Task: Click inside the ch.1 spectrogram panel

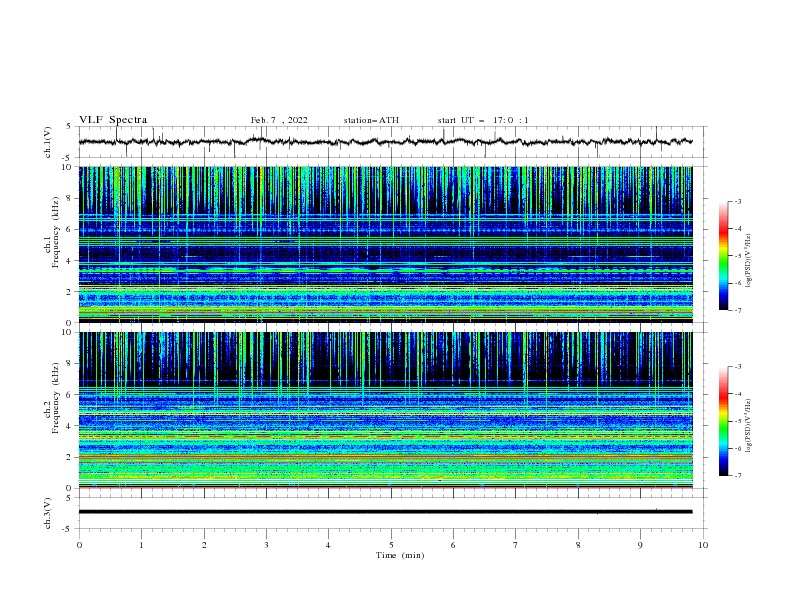Action: pyautogui.click(x=385, y=244)
